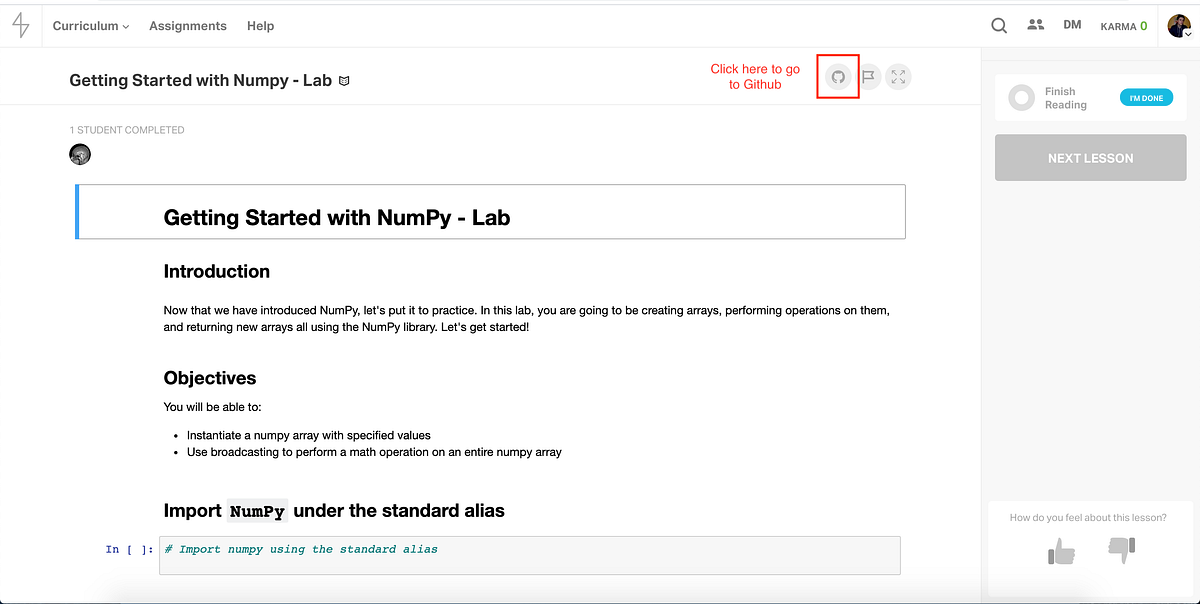
Task: Toggle the Finish Reading completion circle
Action: click(x=1021, y=97)
